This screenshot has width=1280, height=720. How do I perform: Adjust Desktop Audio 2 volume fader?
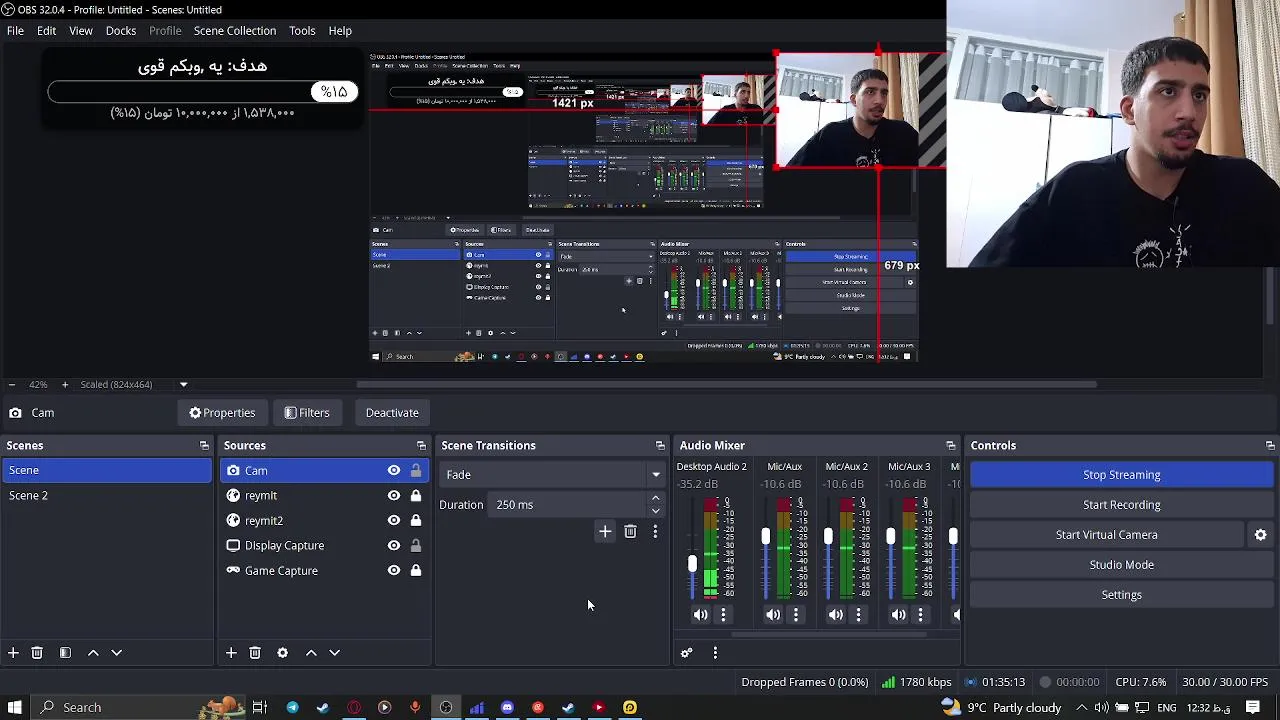(x=691, y=564)
